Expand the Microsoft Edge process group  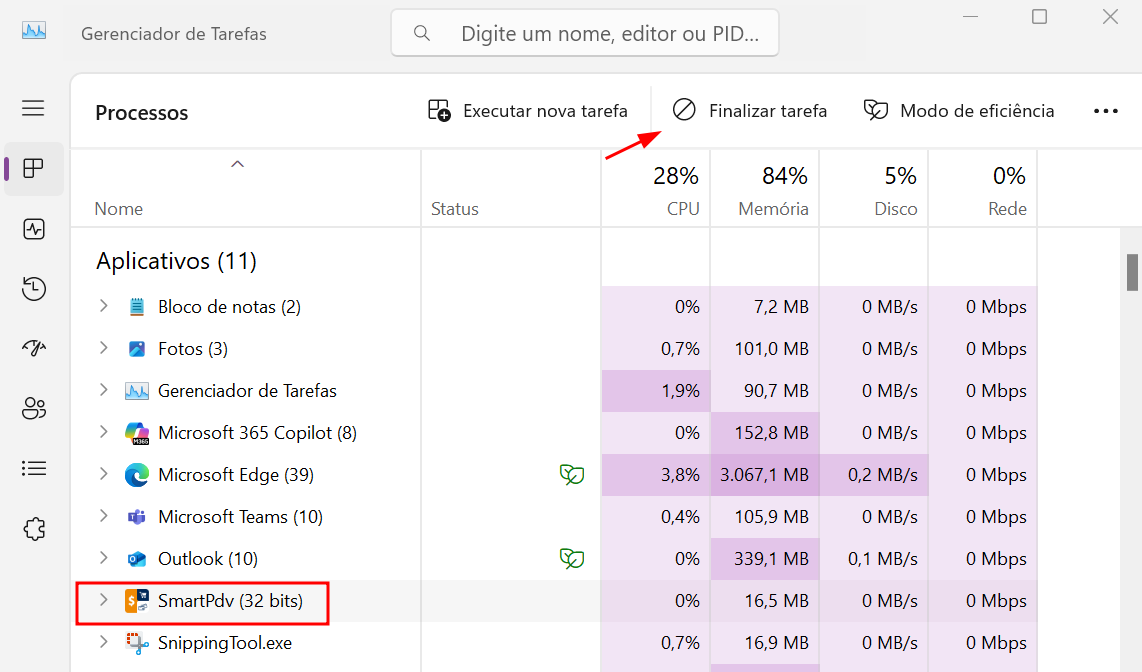coord(103,474)
